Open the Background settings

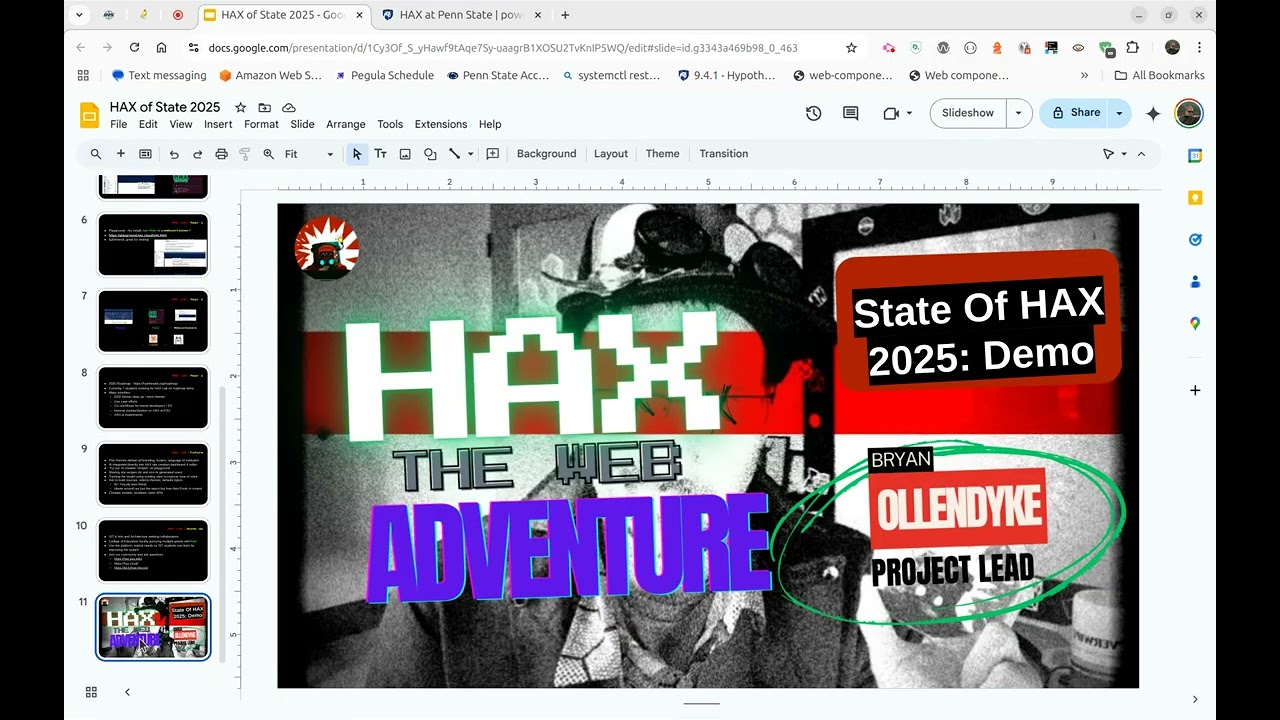coord(546,154)
